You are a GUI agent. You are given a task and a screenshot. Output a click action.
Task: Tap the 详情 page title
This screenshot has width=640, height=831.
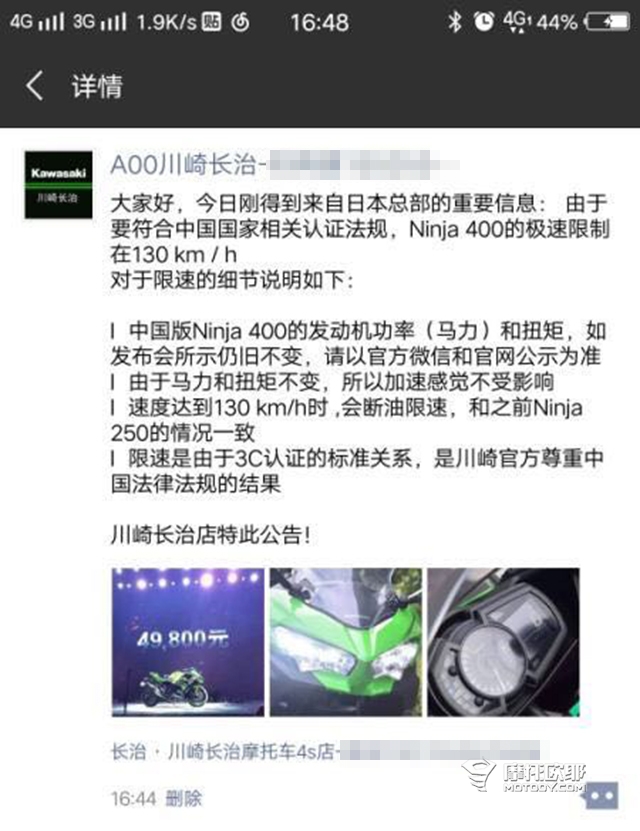97,86
